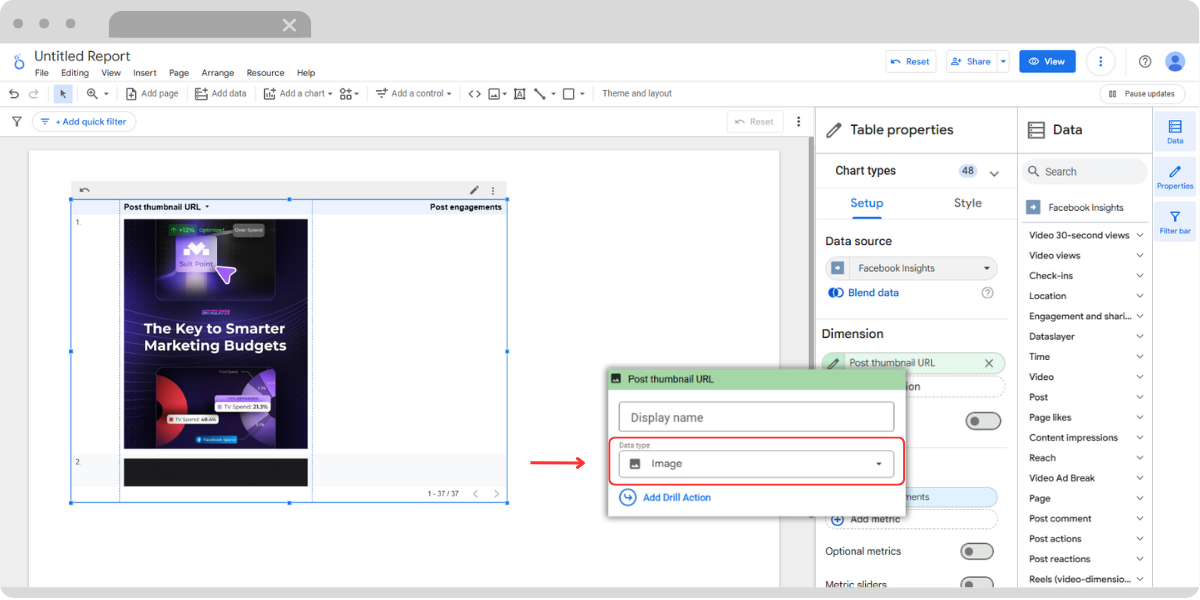Open the embed URL tool (<>)
Viewport: 1200px width, 600px height.
(474, 93)
